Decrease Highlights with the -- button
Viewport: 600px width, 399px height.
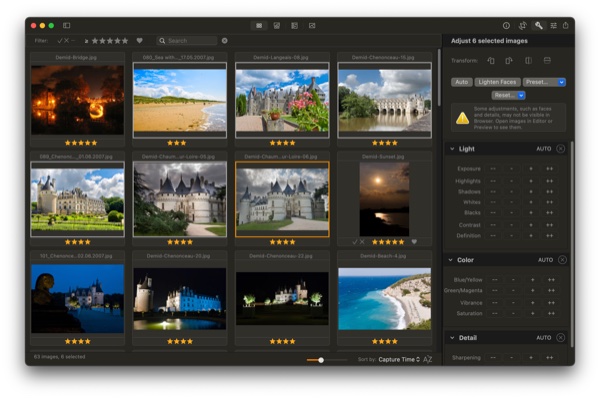coord(493,181)
